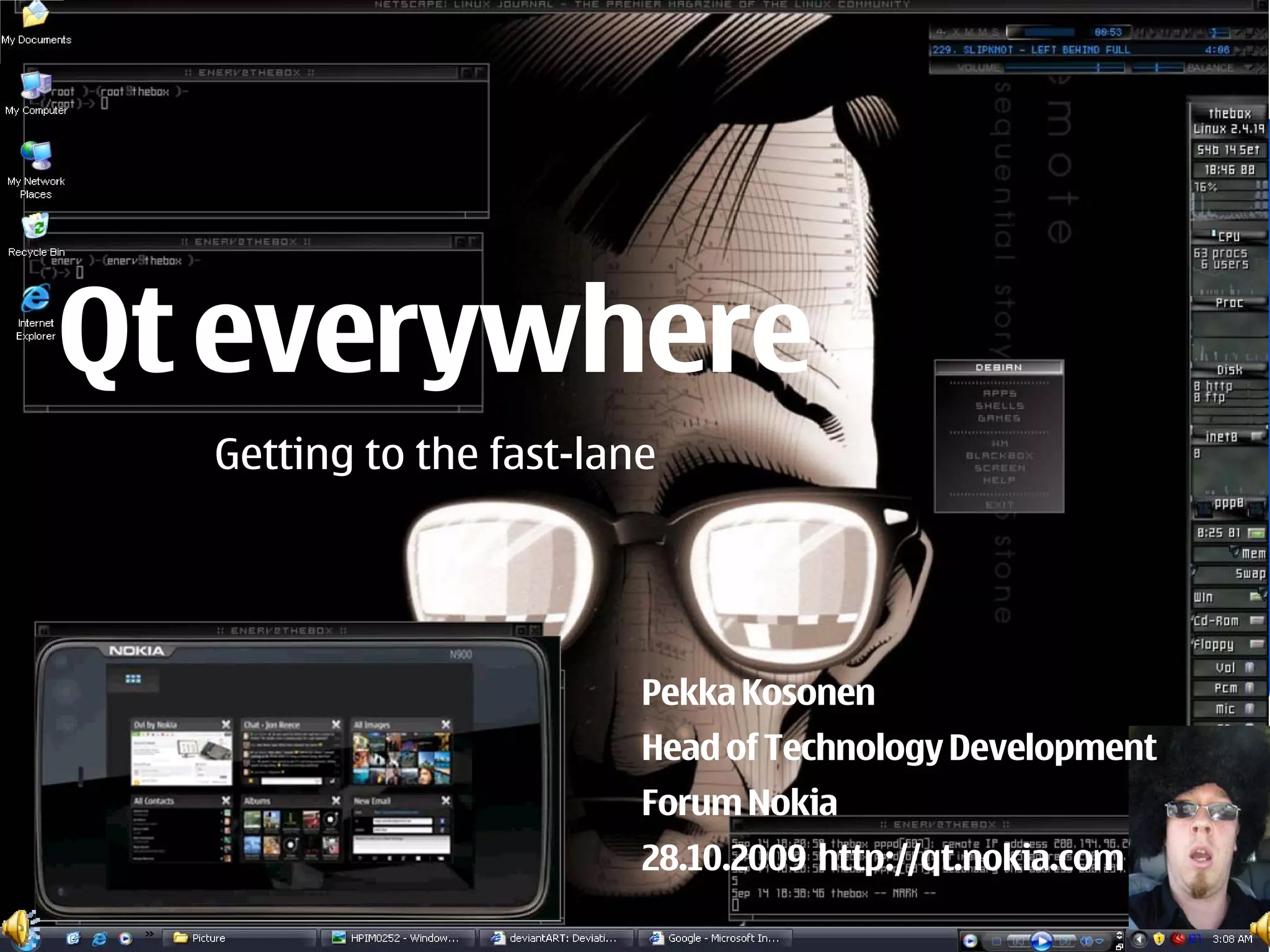Screen dimensions: 1270x952
Task: Launch Internet Explorer from desktop icon
Action: coord(35,299)
